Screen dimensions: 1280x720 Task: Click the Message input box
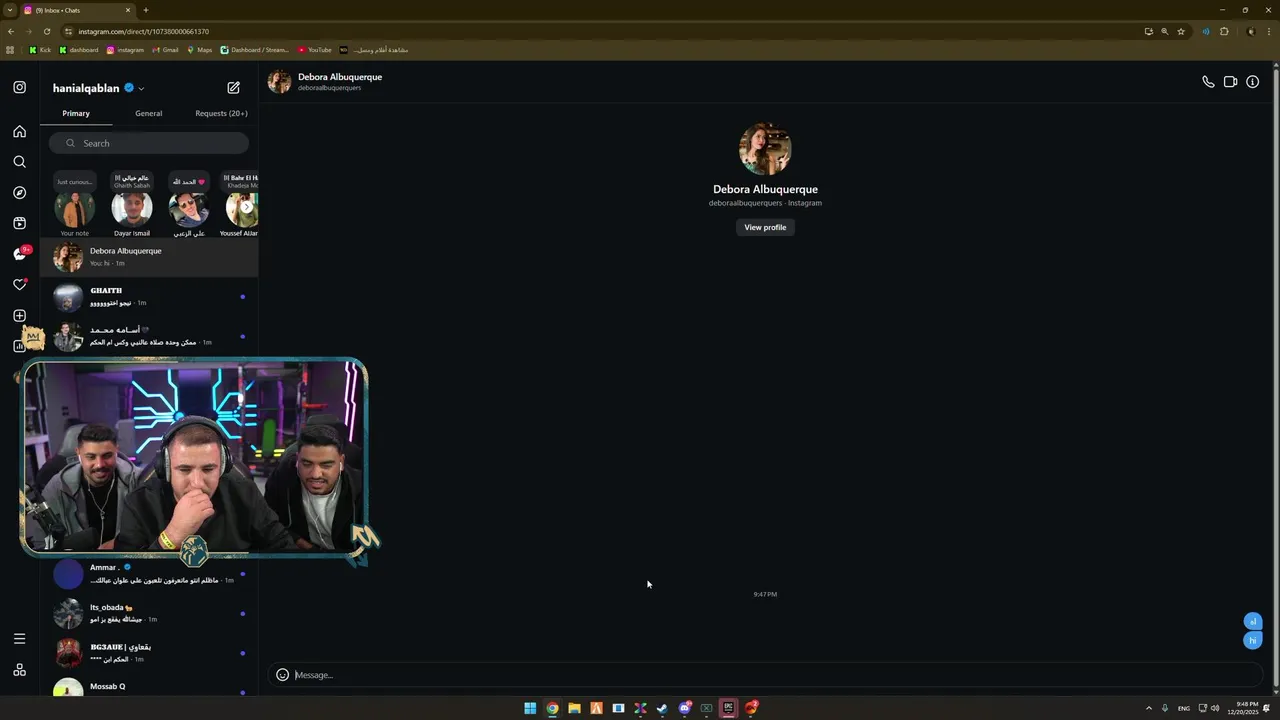[x=765, y=675]
